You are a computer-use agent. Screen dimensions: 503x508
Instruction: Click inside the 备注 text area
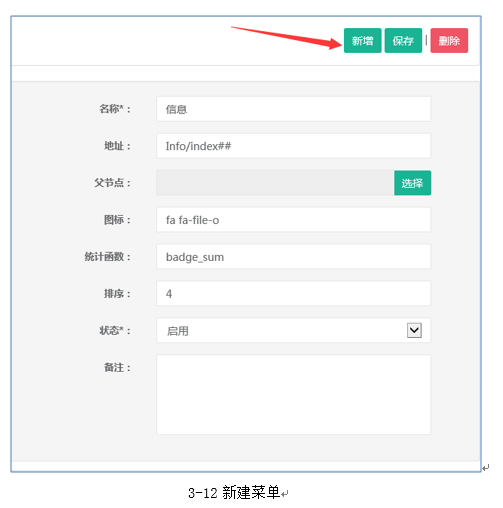pos(293,395)
